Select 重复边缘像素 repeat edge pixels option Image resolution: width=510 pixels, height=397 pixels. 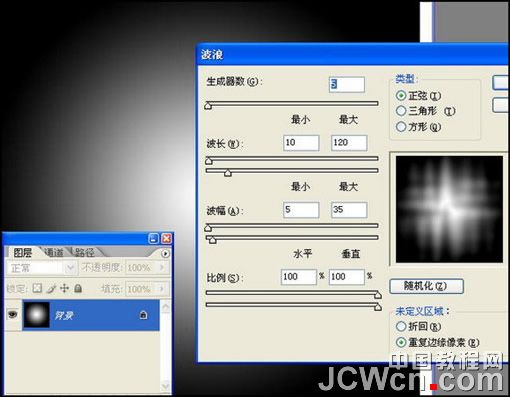[x=401, y=342]
